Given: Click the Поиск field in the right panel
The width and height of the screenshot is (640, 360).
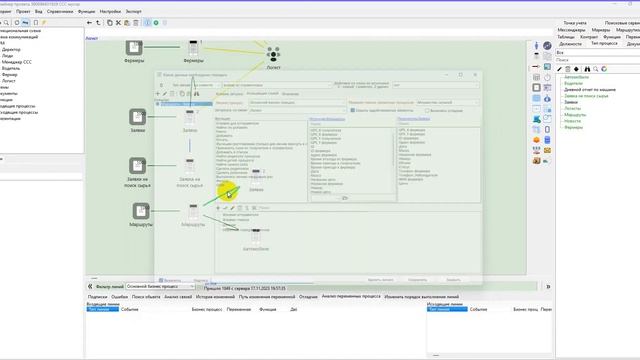Looking at the screenshot, I should click(x=597, y=60).
